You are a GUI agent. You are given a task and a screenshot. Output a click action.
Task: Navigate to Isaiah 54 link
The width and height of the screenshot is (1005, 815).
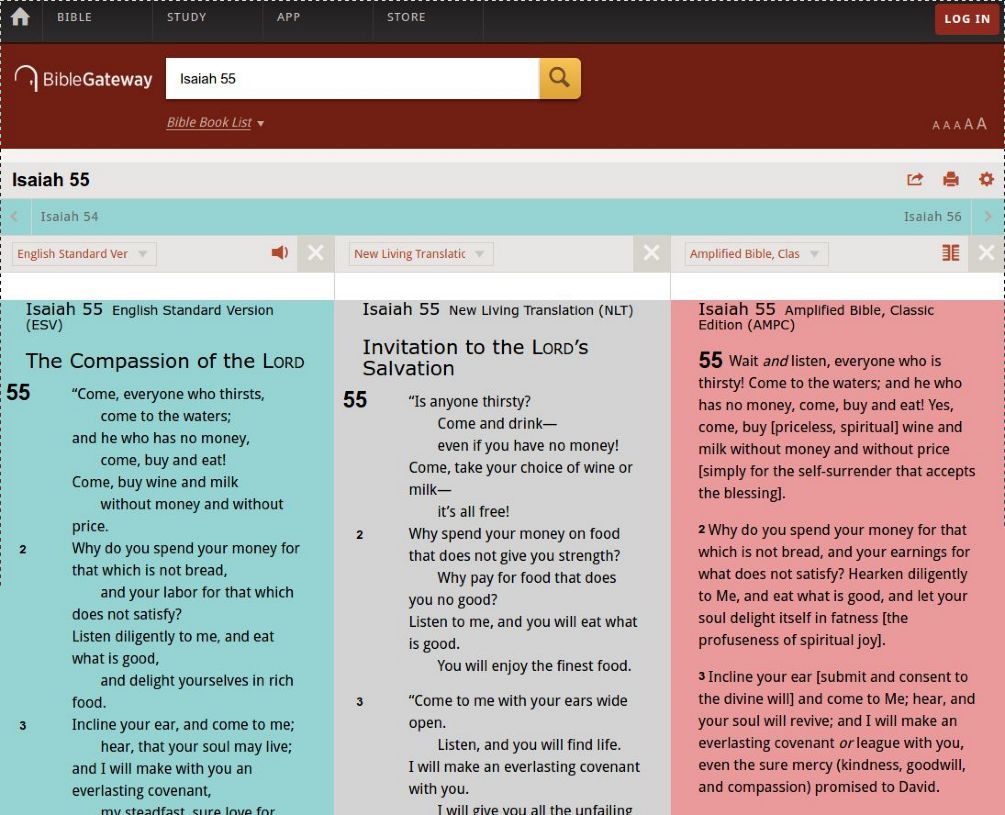point(69,217)
